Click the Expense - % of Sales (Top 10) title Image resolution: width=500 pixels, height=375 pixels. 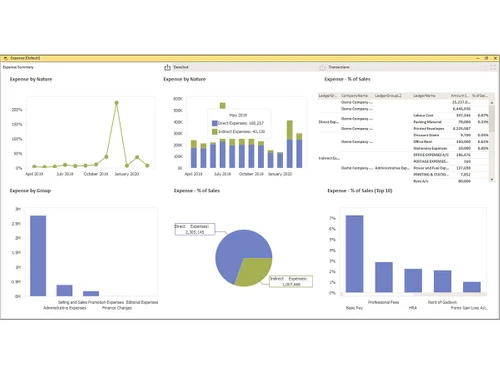(x=360, y=191)
